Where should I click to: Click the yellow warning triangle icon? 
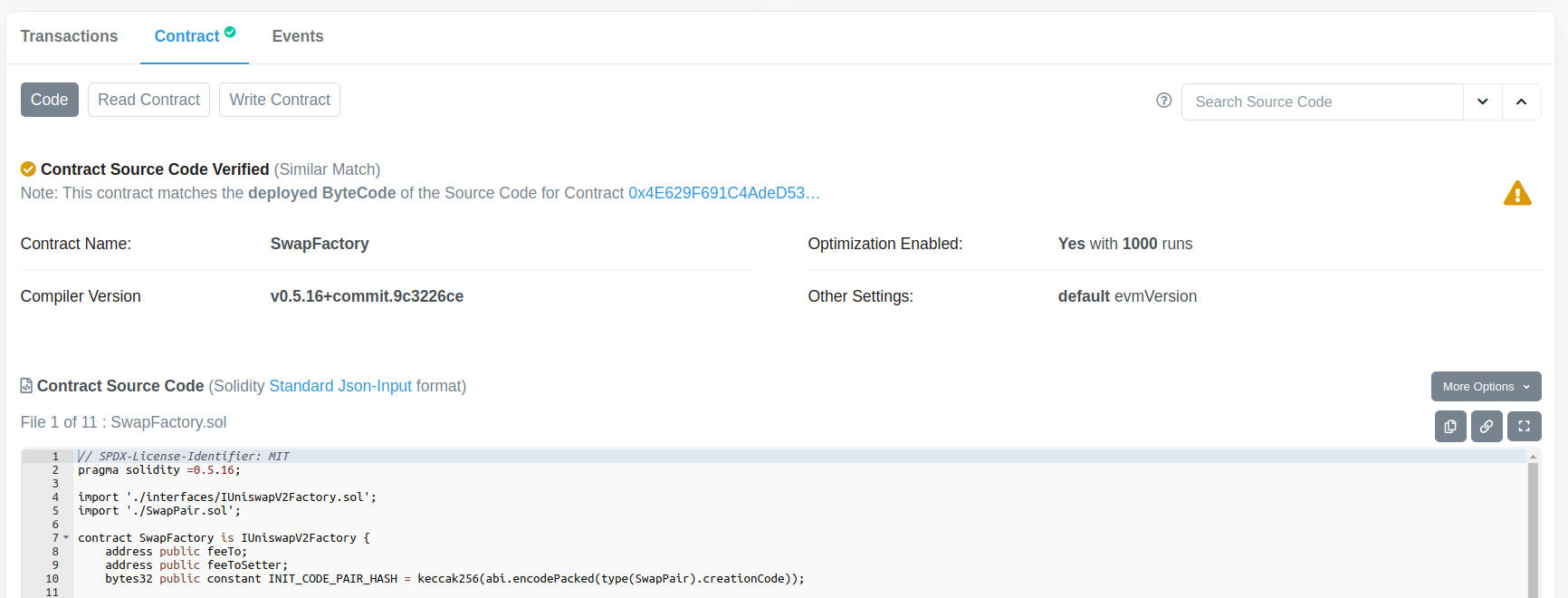point(1517,194)
